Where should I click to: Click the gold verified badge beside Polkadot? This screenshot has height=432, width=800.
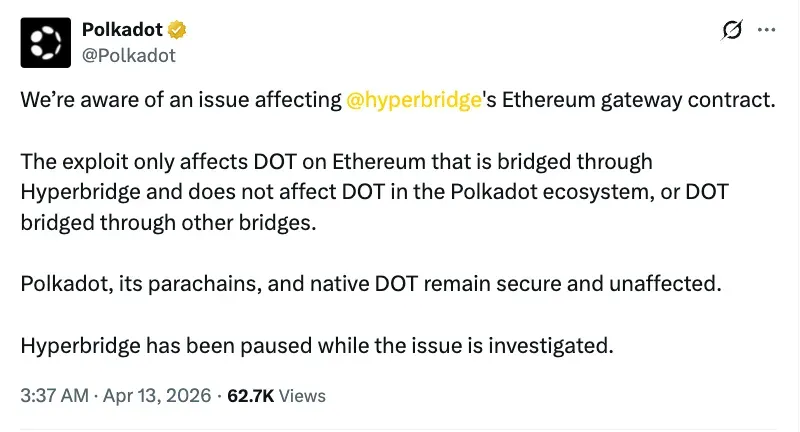point(176,30)
